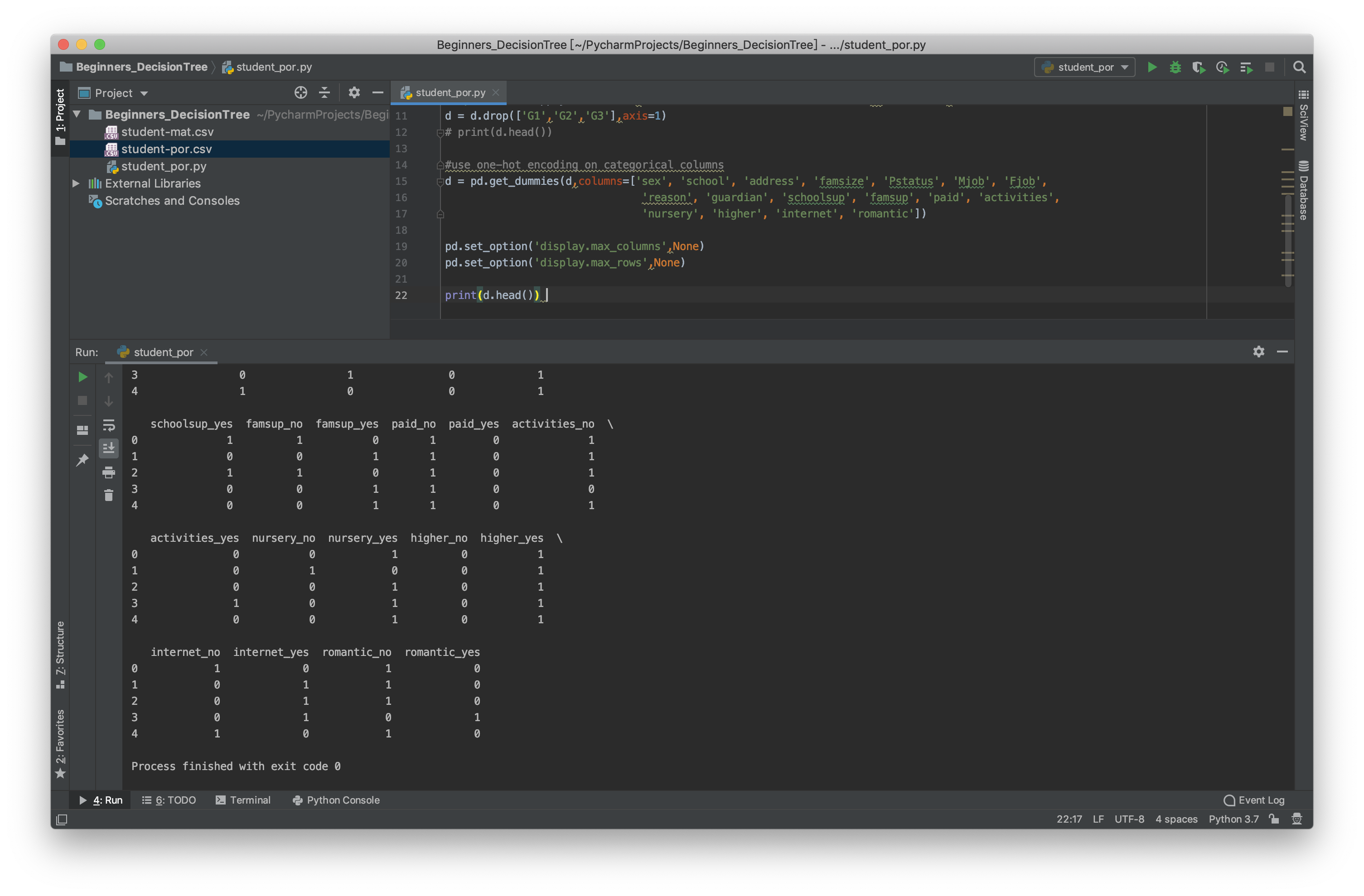
Task: Clear all Run output with the trash icon
Action: tap(108, 496)
